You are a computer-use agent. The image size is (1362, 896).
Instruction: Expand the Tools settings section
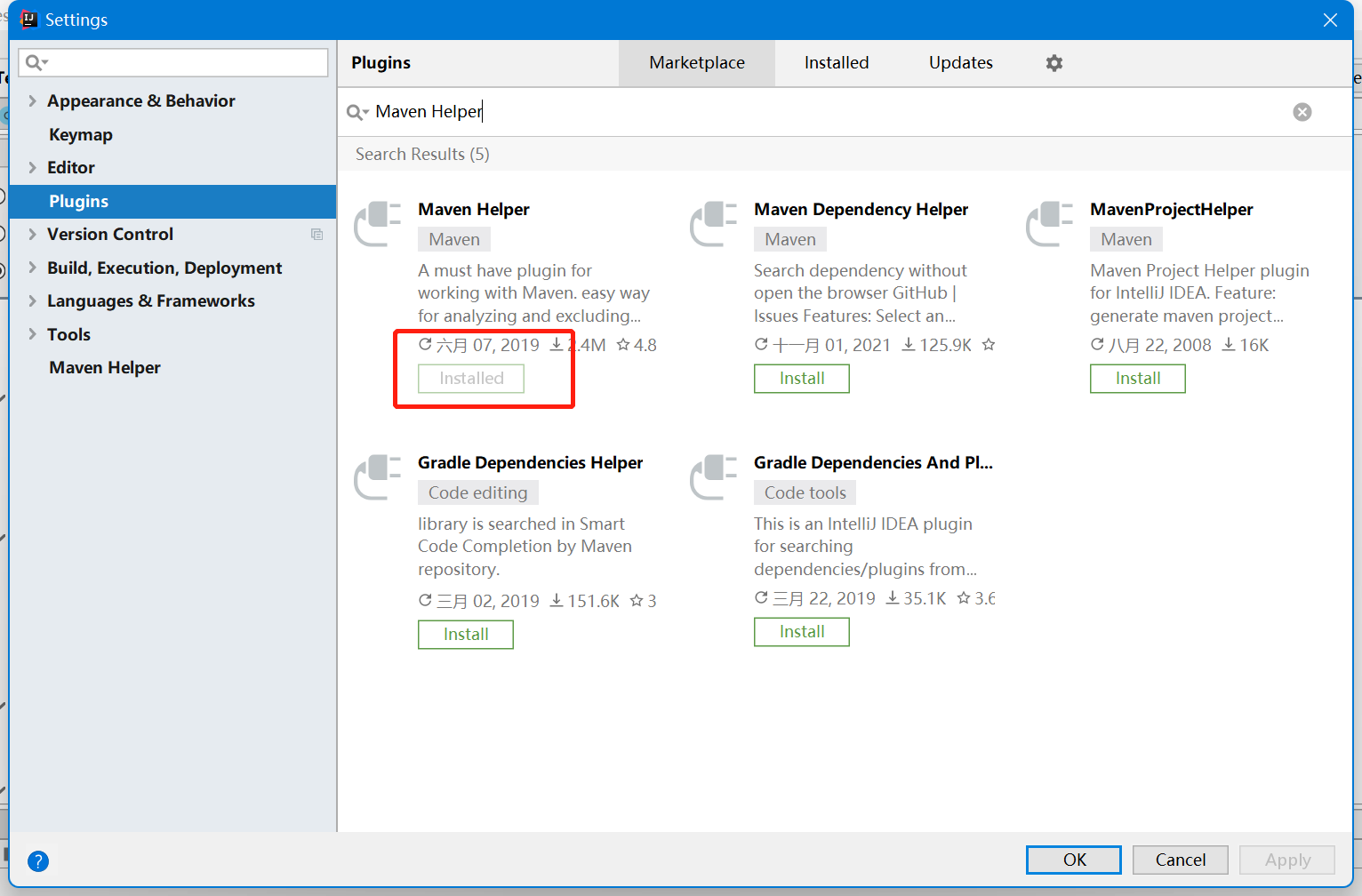point(32,334)
